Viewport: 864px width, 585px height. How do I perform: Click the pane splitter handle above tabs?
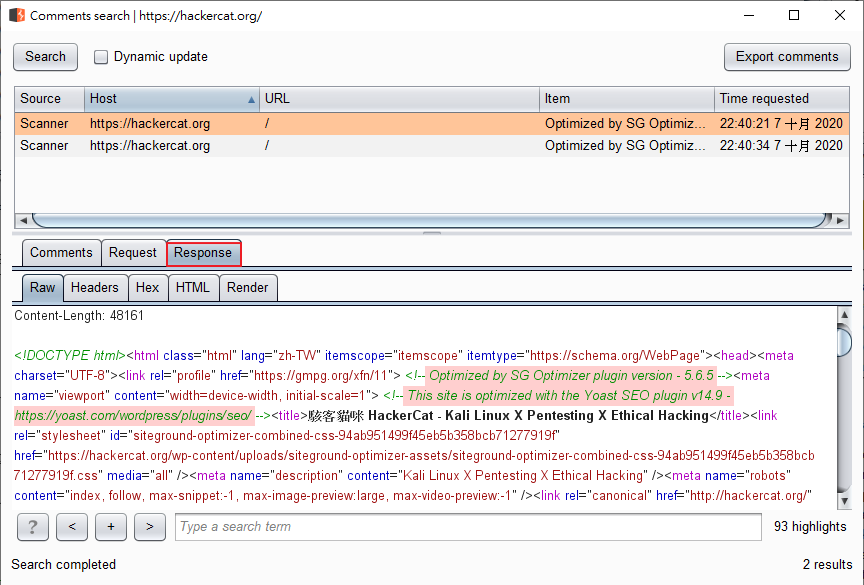432,233
